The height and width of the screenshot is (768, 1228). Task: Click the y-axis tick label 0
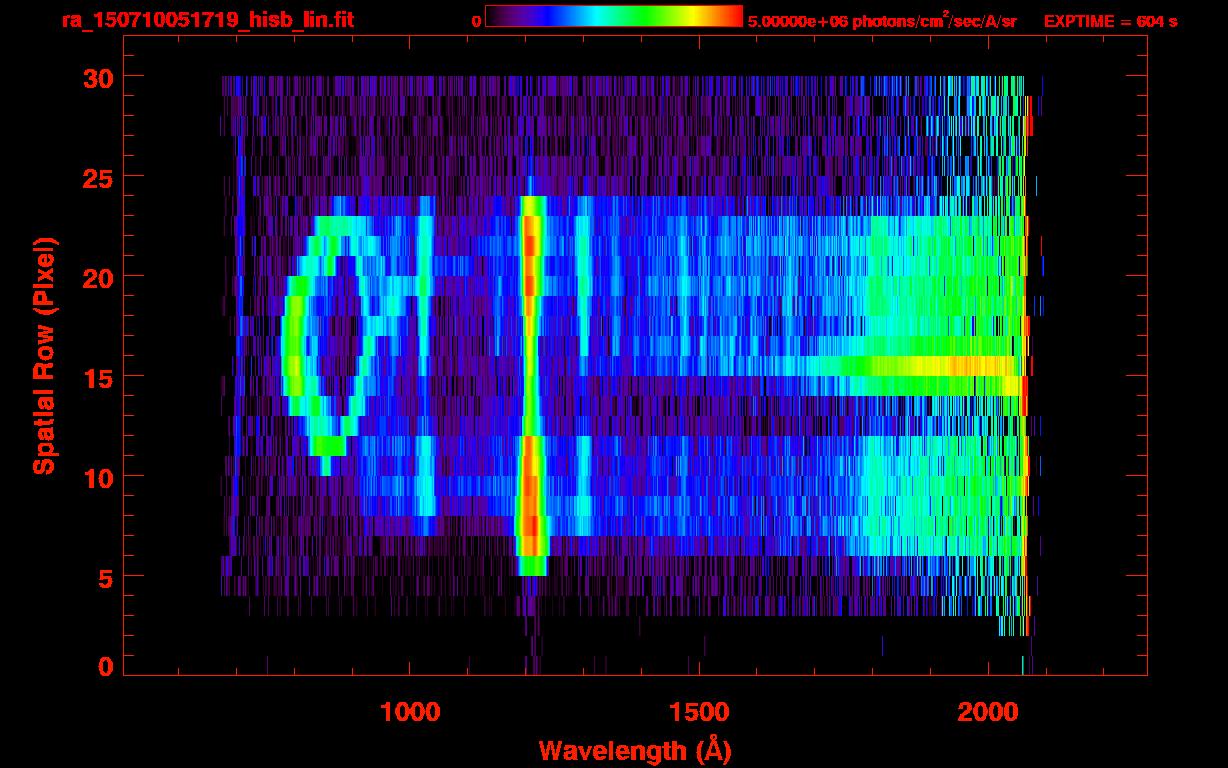pyautogui.click(x=105, y=667)
